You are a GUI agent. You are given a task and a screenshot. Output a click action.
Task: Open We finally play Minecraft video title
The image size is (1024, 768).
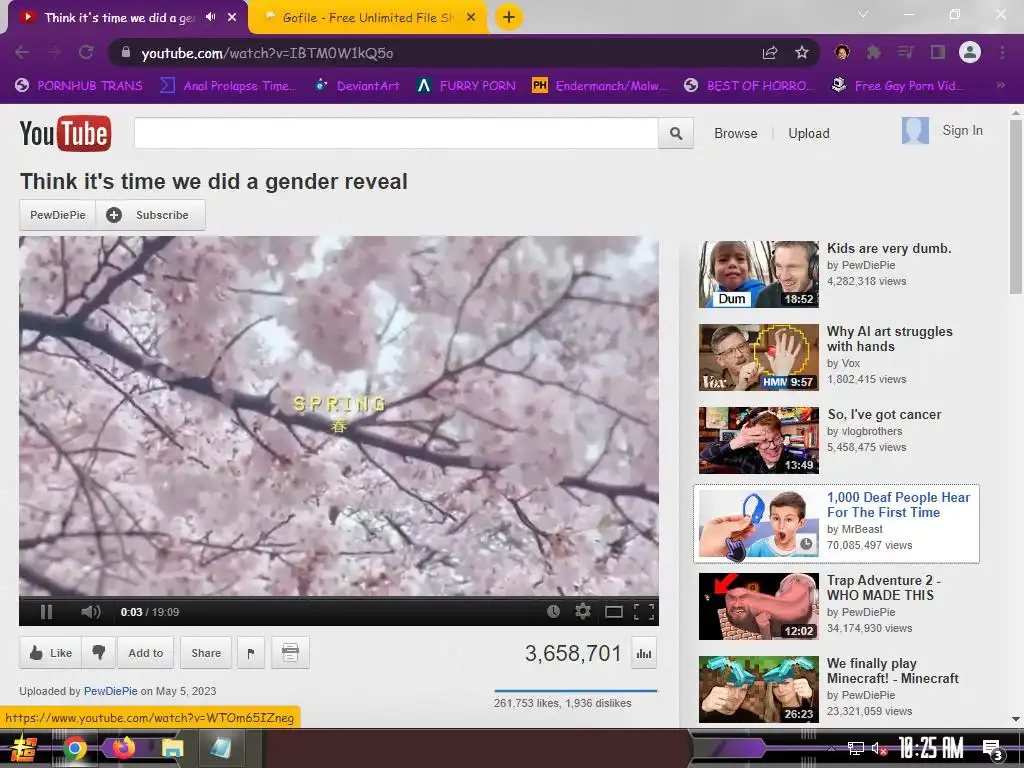[892, 671]
